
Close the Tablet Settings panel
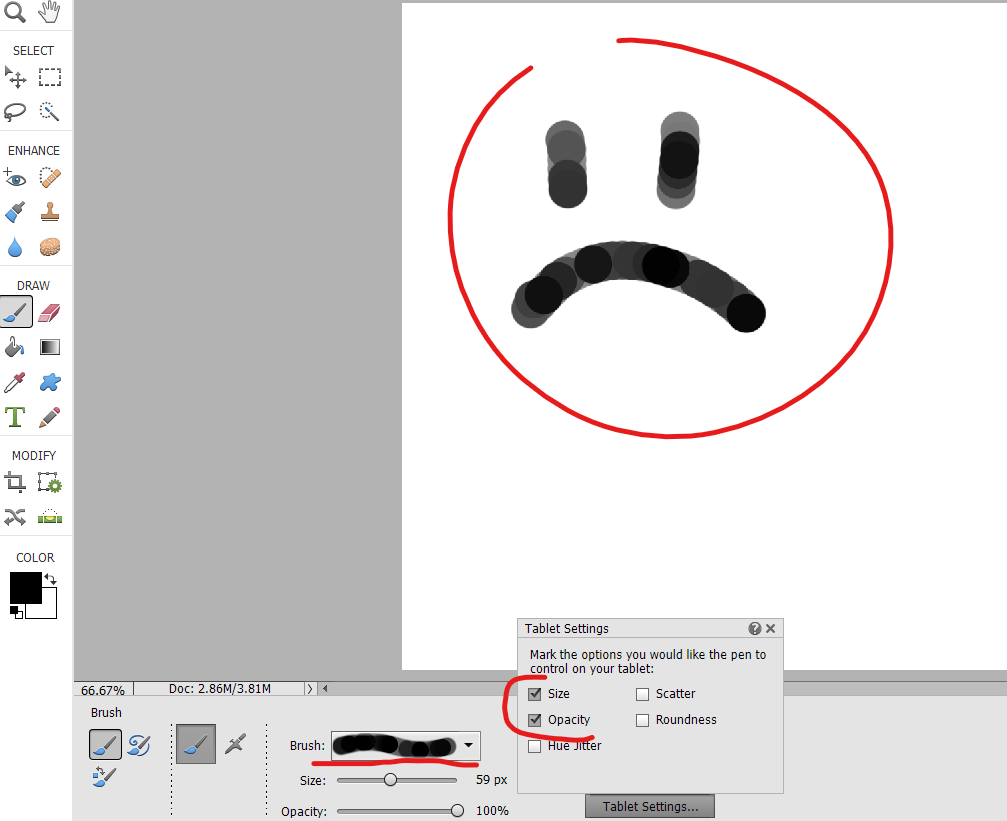(x=770, y=628)
